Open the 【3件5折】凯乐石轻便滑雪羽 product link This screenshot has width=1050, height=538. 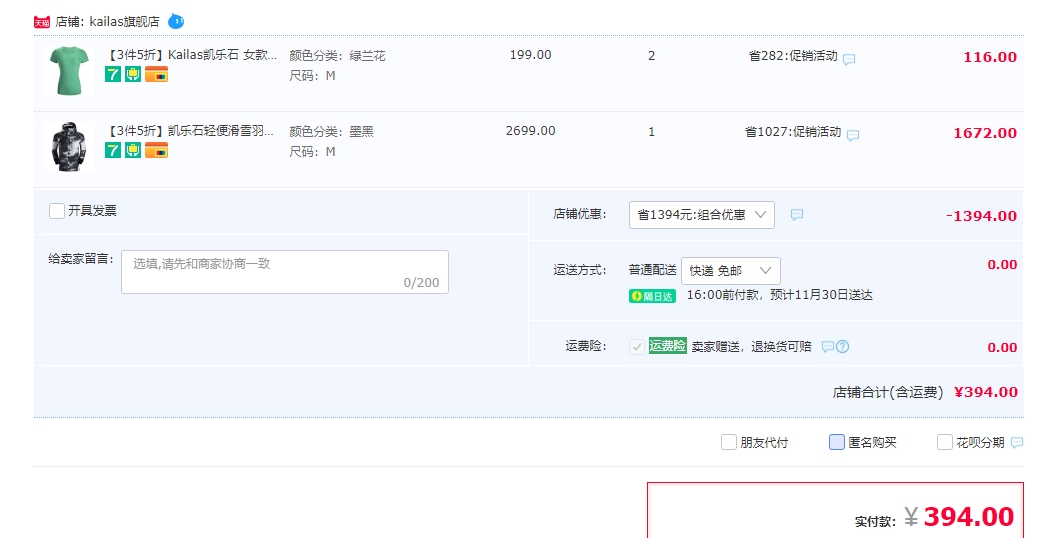pos(190,131)
